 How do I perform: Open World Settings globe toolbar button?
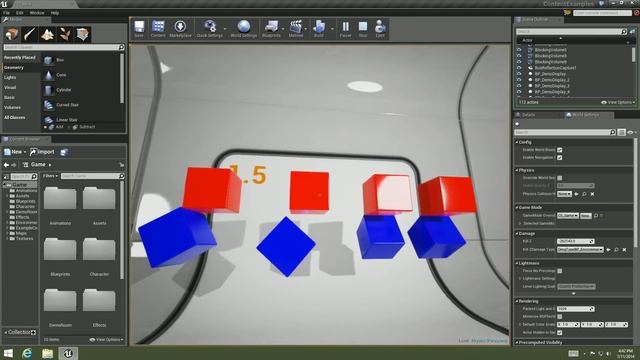[244, 29]
